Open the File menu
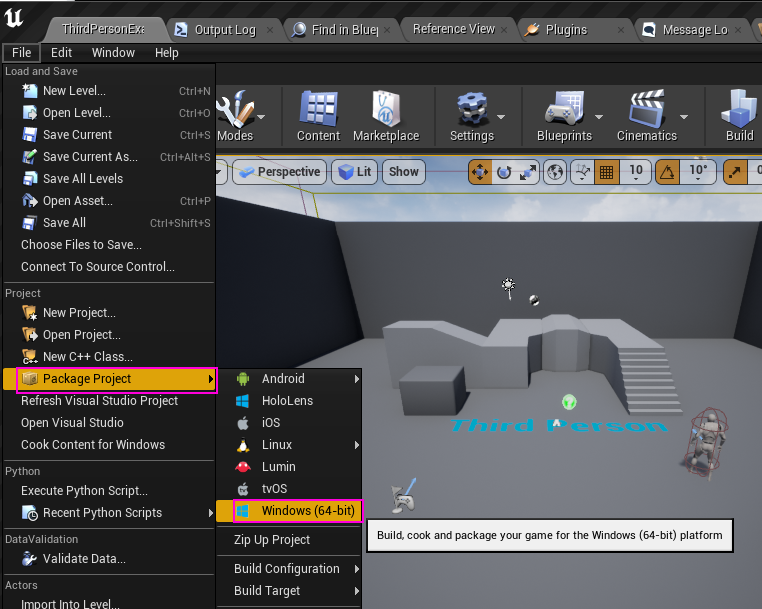Viewport: 762px width, 609px height. pos(21,52)
